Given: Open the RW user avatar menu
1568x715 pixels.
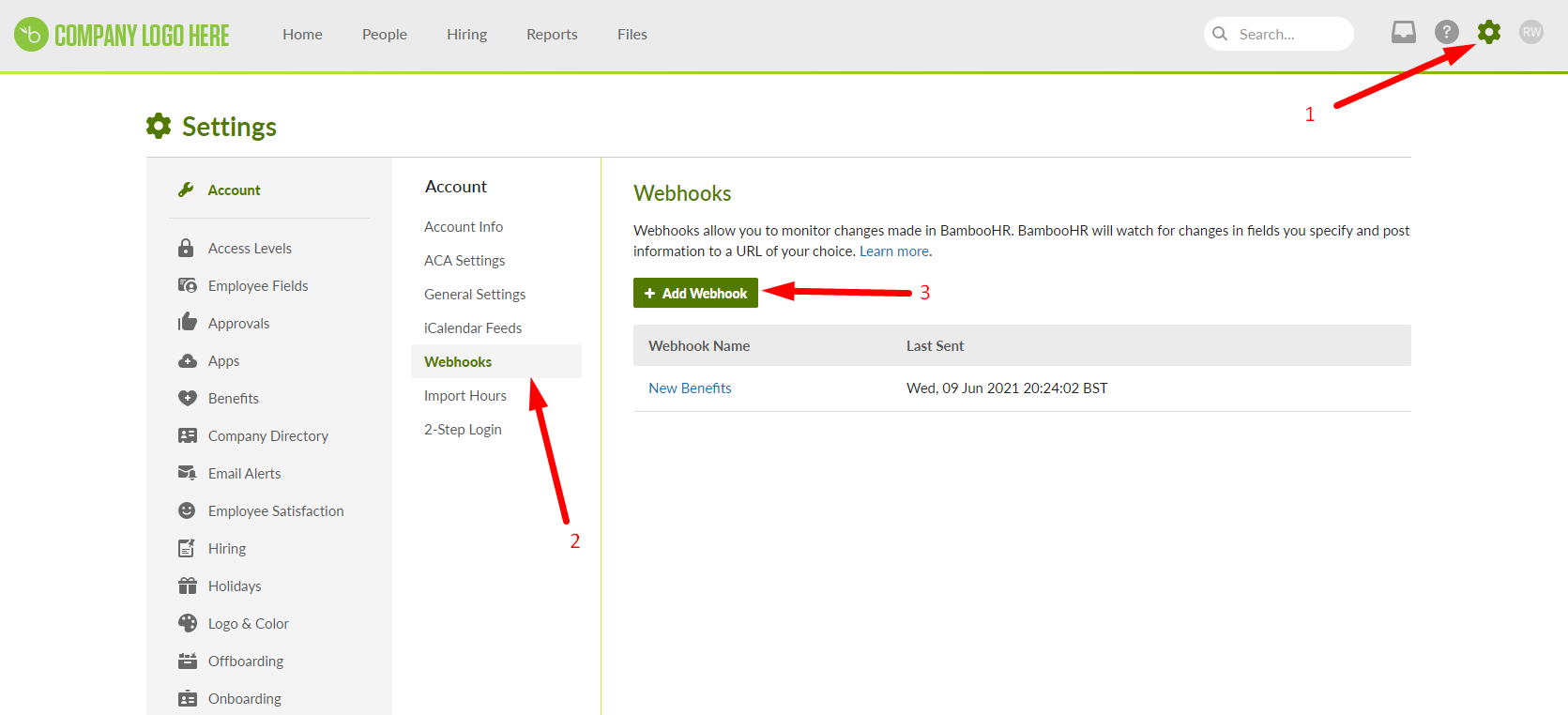Looking at the screenshot, I should [x=1531, y=33].
